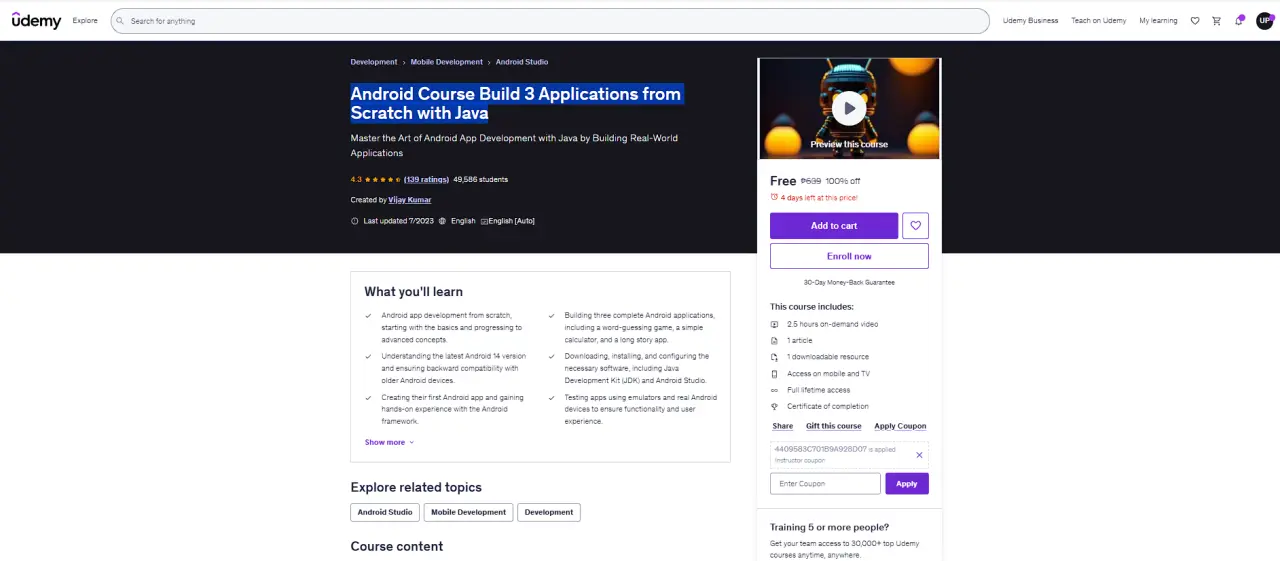1280x561 pixels.
Task: Open the shopping cart icon
Action: (x=1217, y=21)
